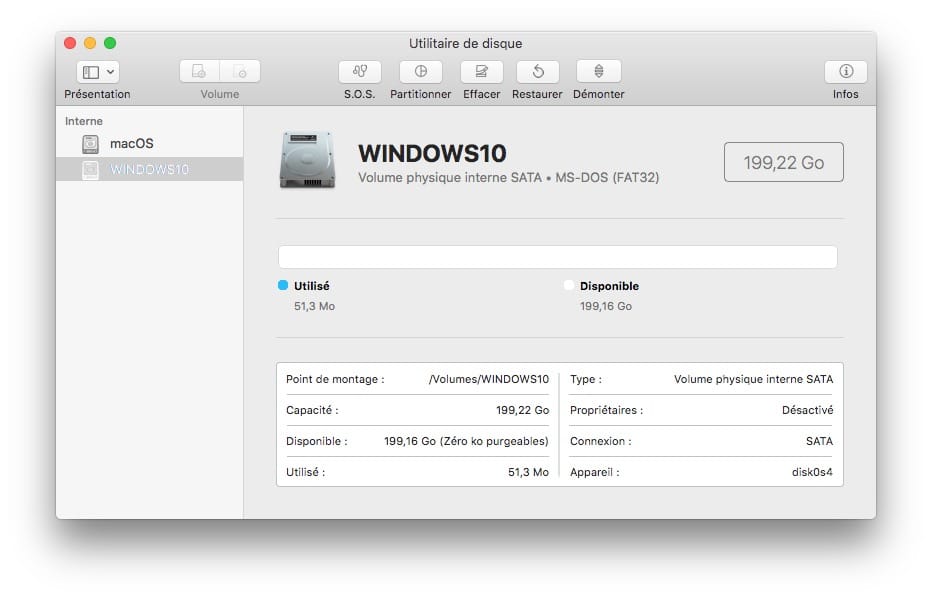Zoom the window with green button
The height and width of the screenshot is (599, 932).
[x=110, y=43]
